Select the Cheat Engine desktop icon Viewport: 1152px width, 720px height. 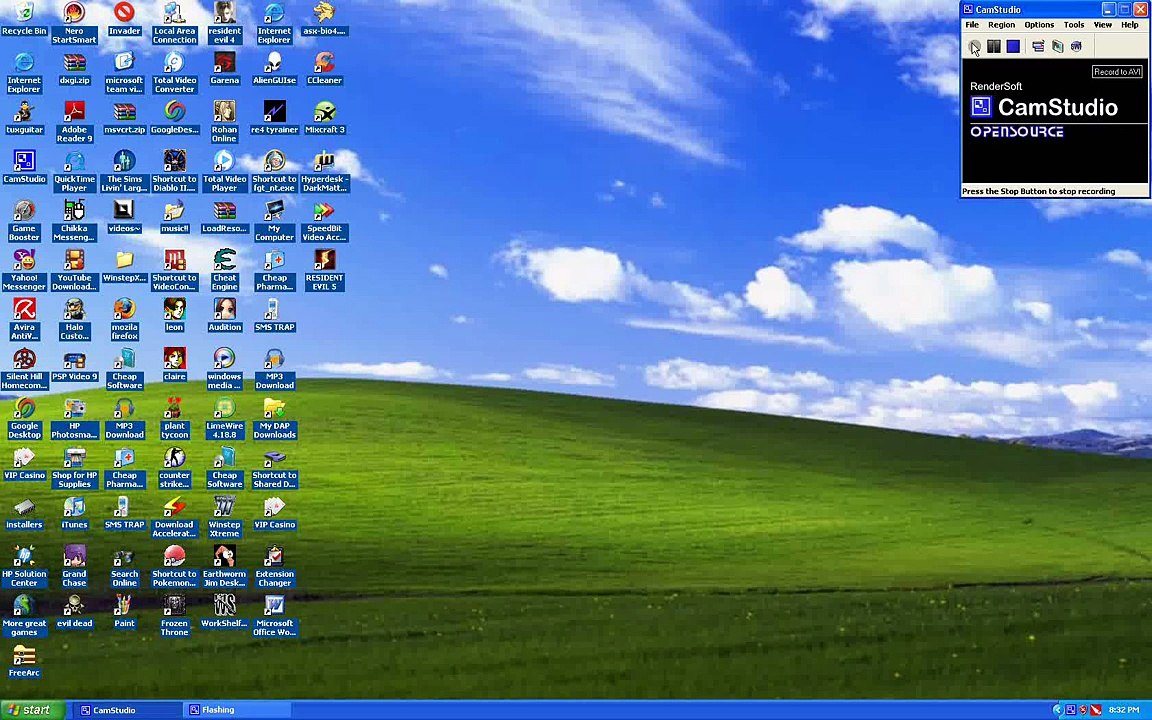tap(224, 270)
